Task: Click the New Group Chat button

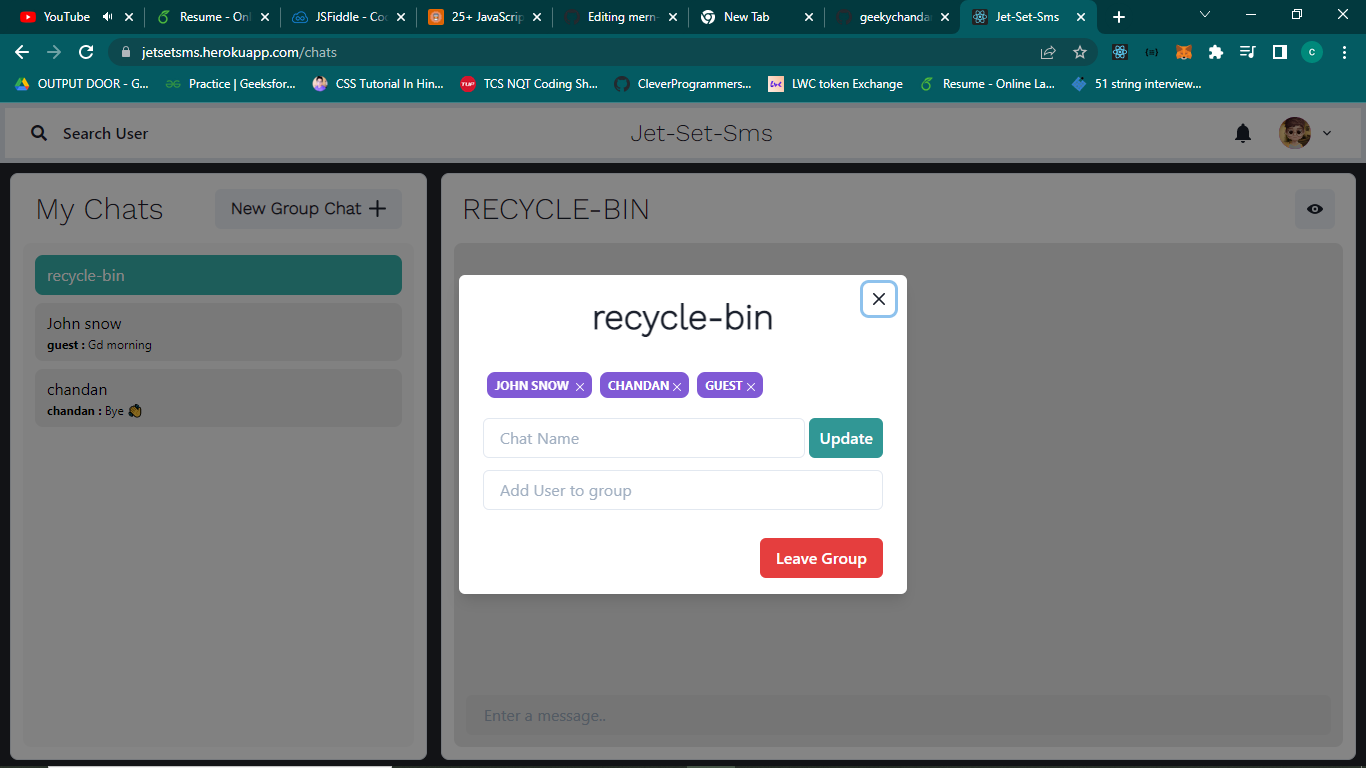Action: 307,208
